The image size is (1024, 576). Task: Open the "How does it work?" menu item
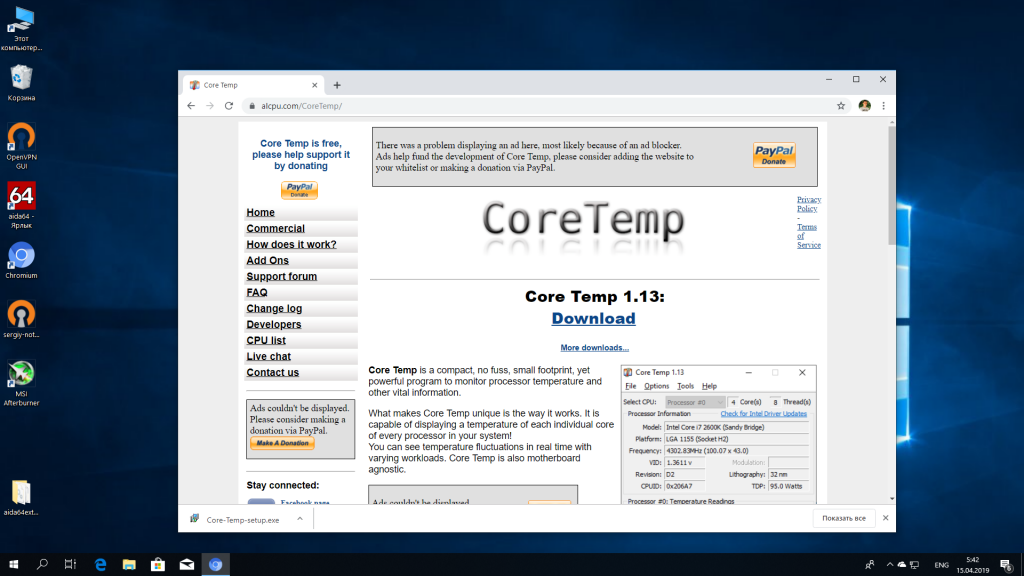(291, 244)
